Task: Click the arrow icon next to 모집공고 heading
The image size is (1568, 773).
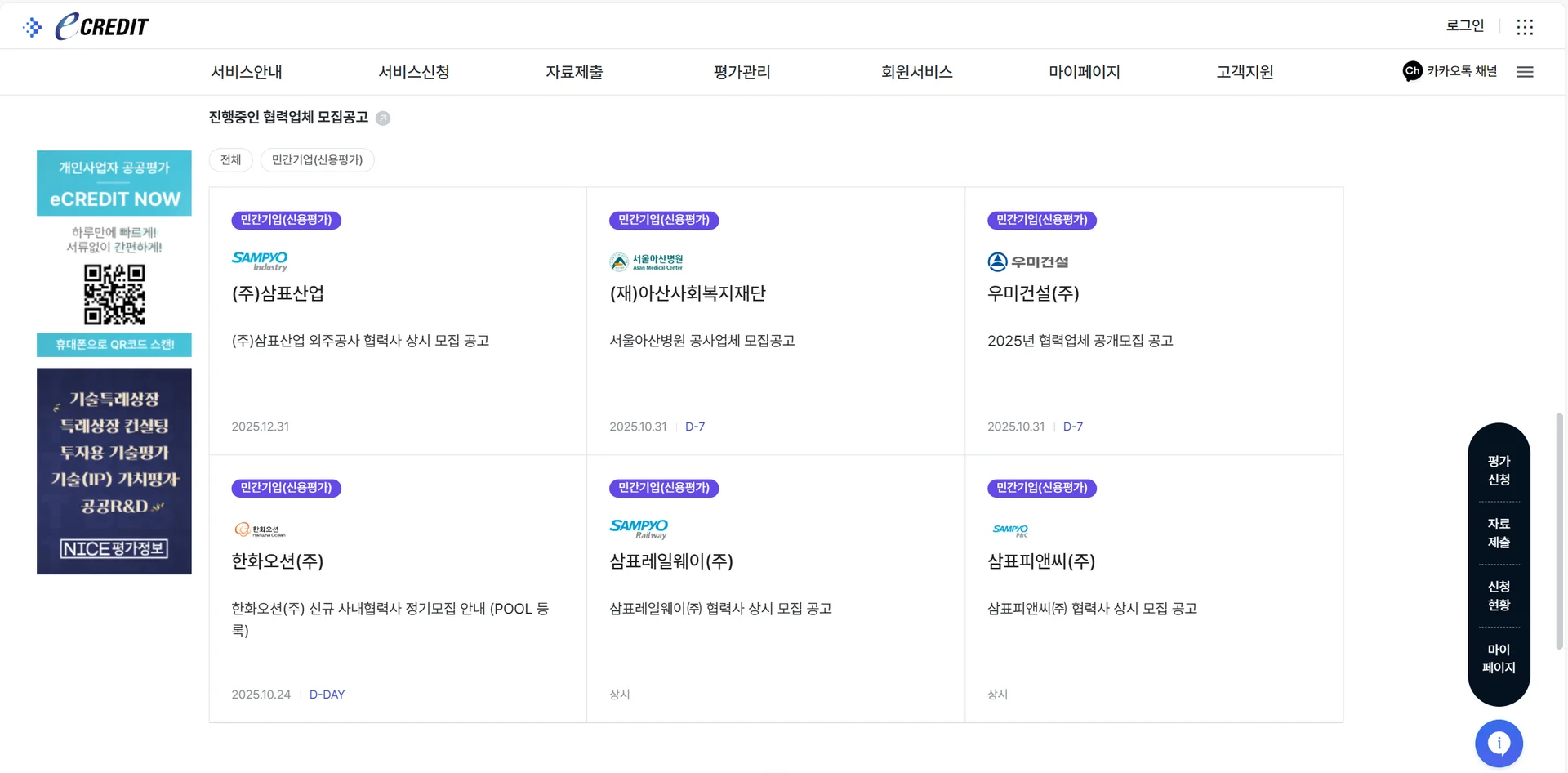Action: pyautogui.click(x=383, y=118)
